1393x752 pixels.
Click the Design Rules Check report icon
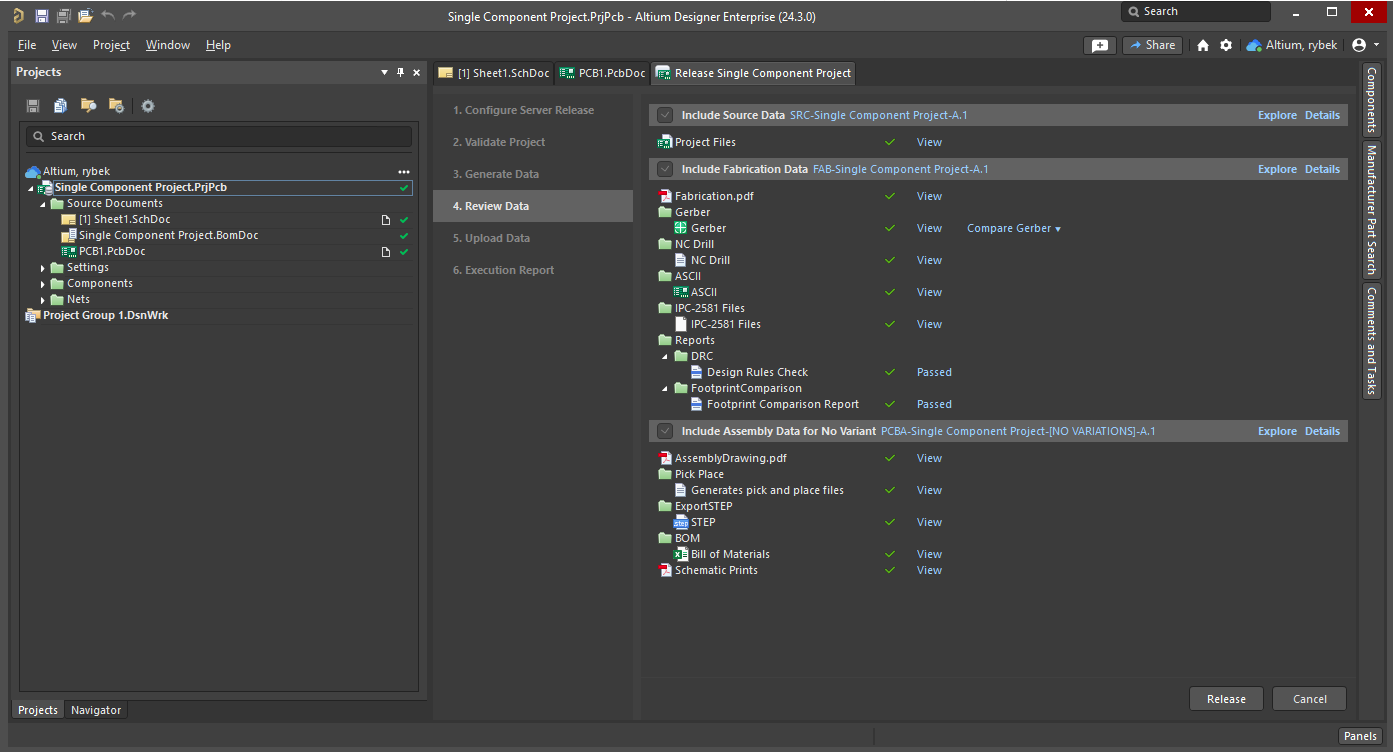(697, 372)
